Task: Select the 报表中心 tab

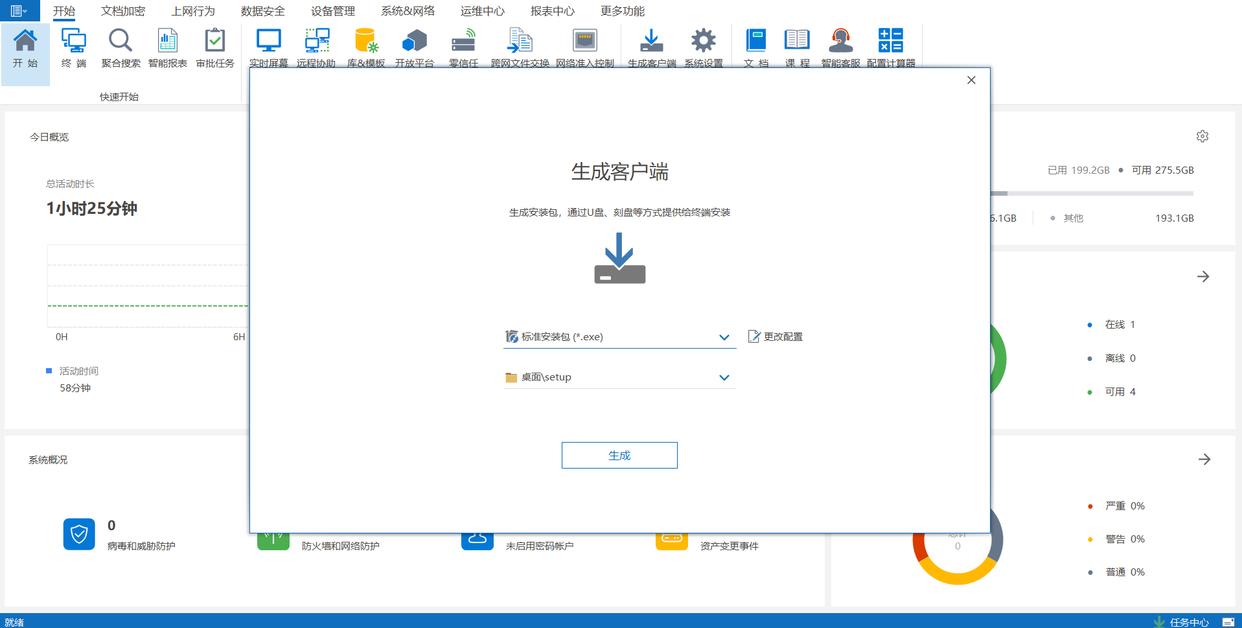Action: point(553,11)
